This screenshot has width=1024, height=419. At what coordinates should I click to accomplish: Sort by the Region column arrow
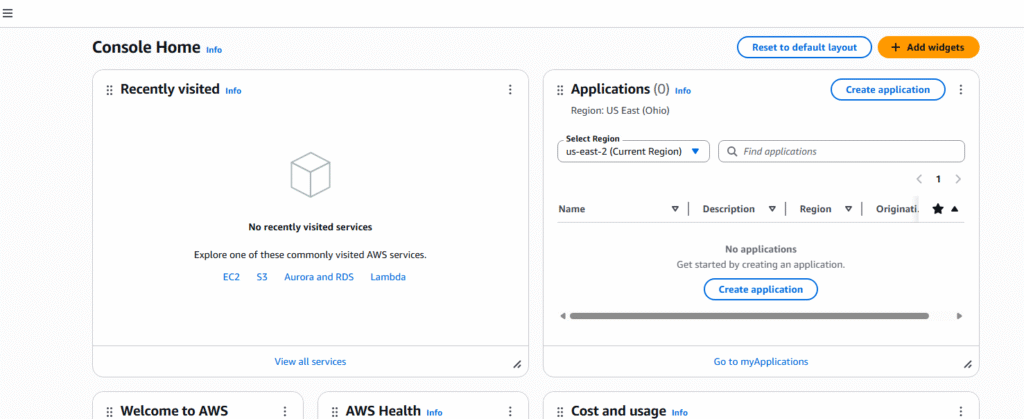coord(848,209)
